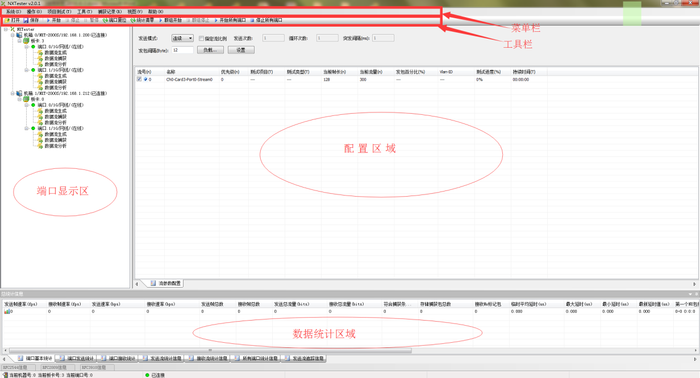Collapse the 板卡: 0 node
This screenshot has height=378, width=700.
click(20, 99)
